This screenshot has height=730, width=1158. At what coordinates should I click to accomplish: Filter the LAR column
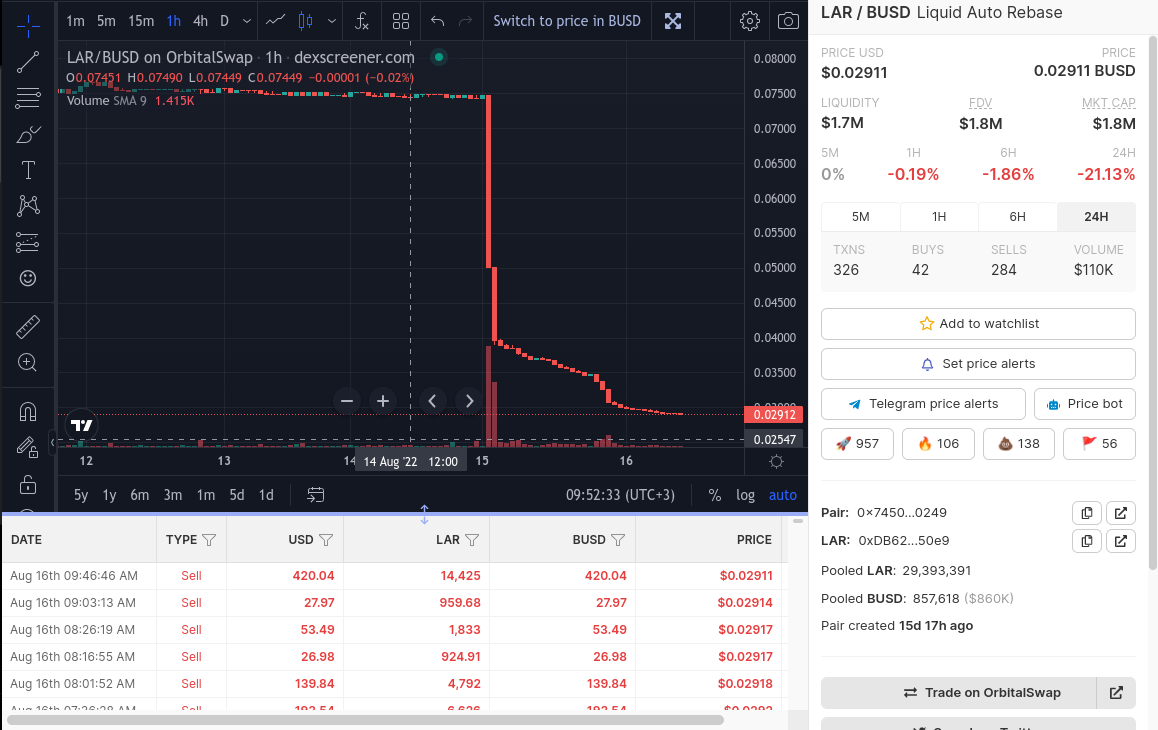[x=472, y=540]
